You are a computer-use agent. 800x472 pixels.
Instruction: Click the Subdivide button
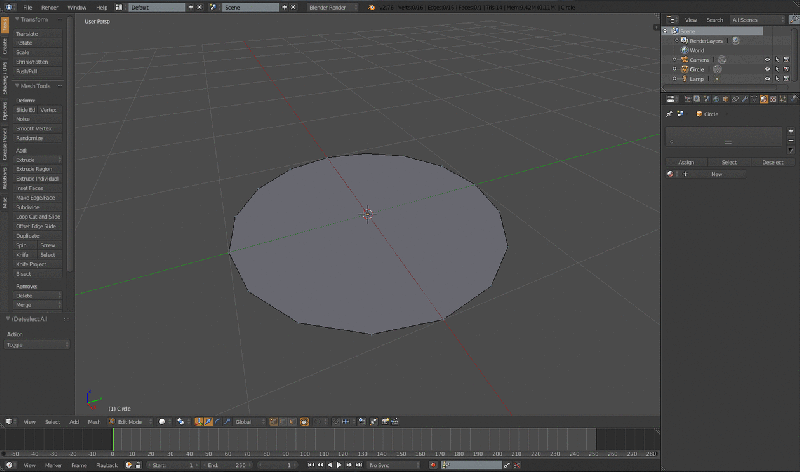[38, 207]
